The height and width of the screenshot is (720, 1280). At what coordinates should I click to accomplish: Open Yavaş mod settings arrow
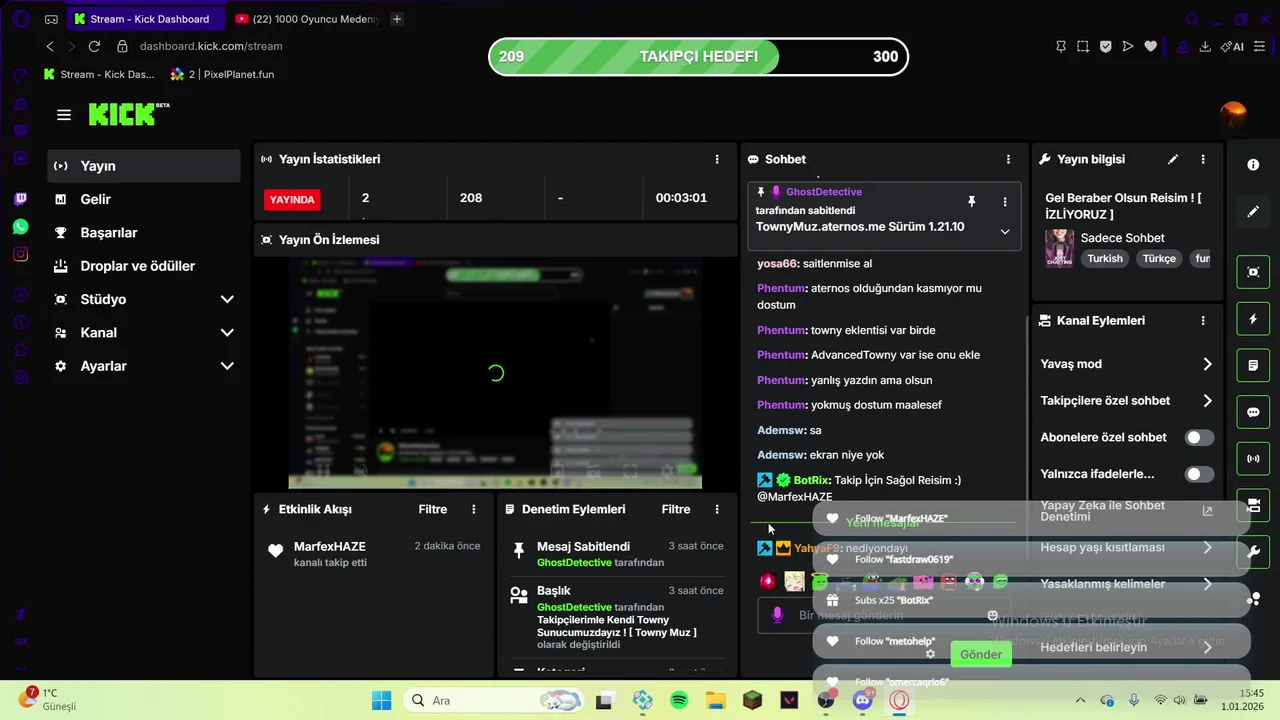1207,364
